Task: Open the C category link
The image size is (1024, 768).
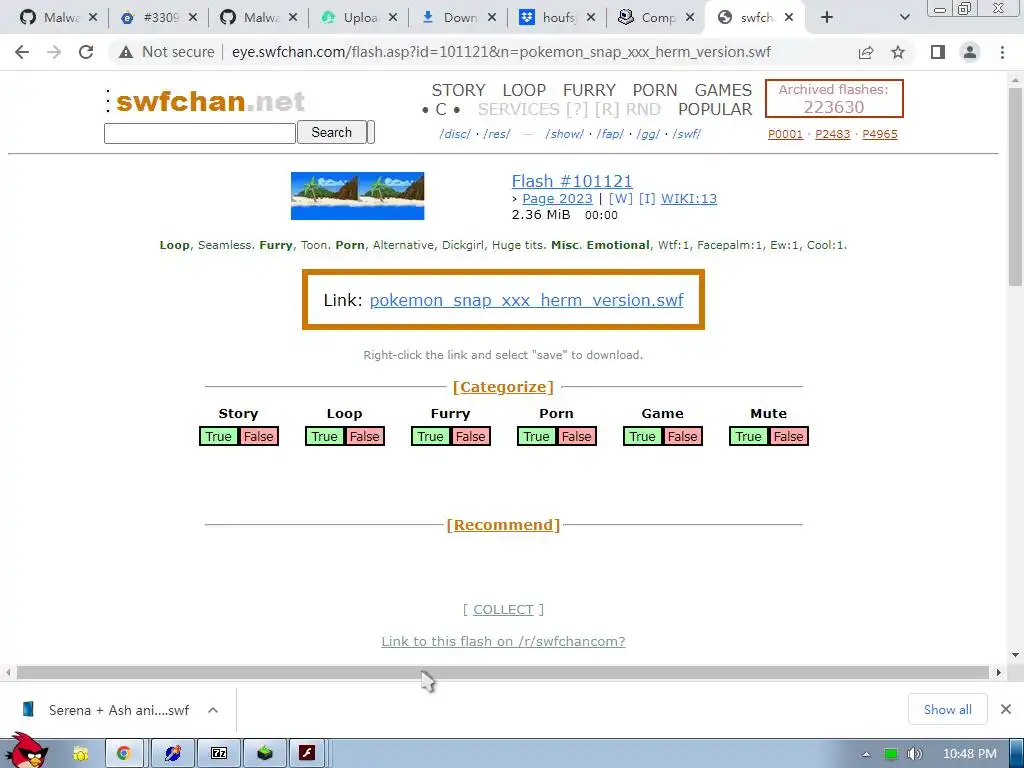Action: click(441, 110)
